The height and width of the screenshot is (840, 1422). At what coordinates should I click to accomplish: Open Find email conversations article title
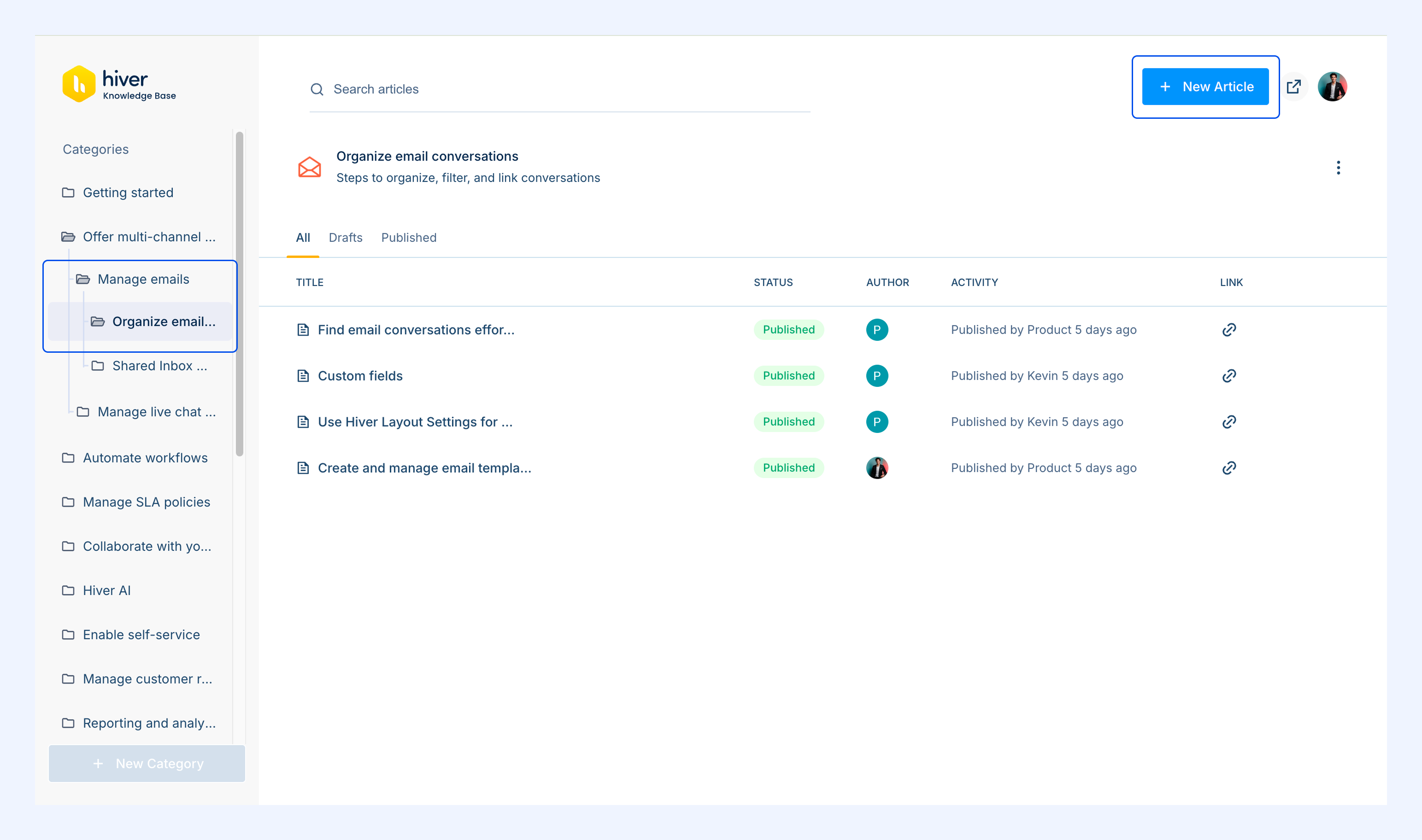pyautogui.click(x=416, y=330)
